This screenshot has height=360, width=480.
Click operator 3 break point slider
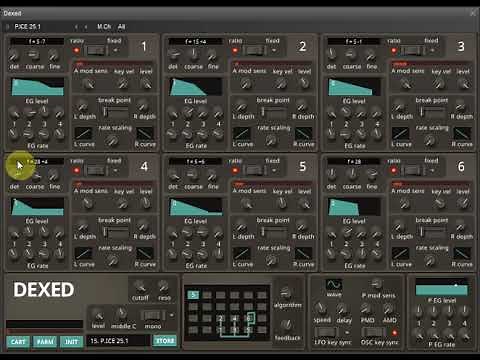point(432,111)
